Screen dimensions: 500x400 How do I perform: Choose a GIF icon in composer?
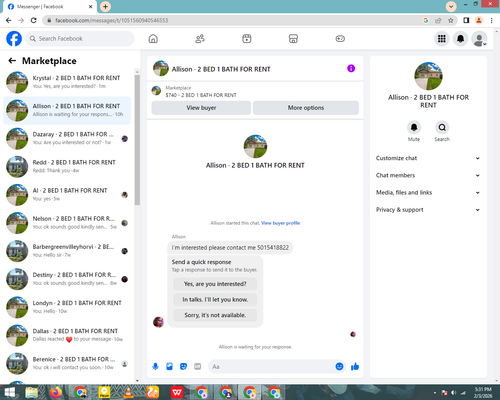pyautogui.click(x=197, y=367)
